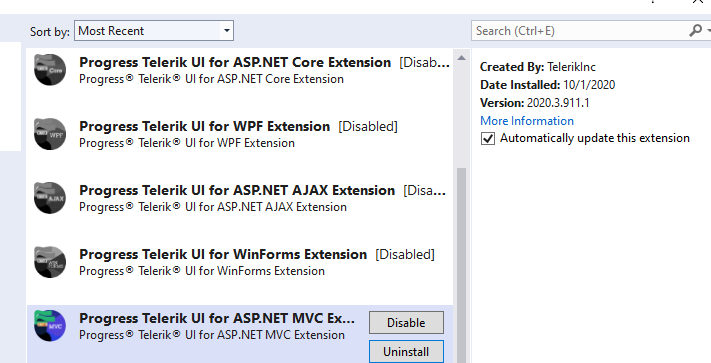This screenshot has width=711, height=363.
Task: Click the scroll up arrow of extension list
Action: coord(461,58)
